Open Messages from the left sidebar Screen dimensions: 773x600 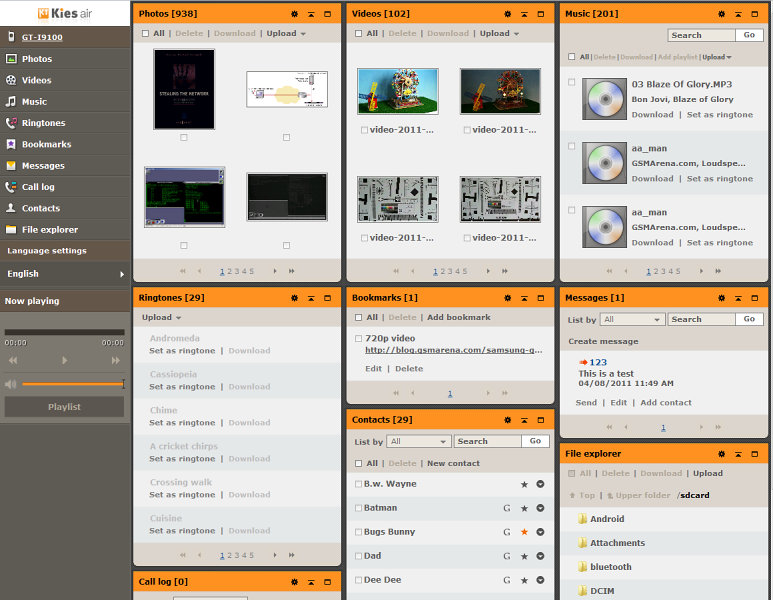42,166
